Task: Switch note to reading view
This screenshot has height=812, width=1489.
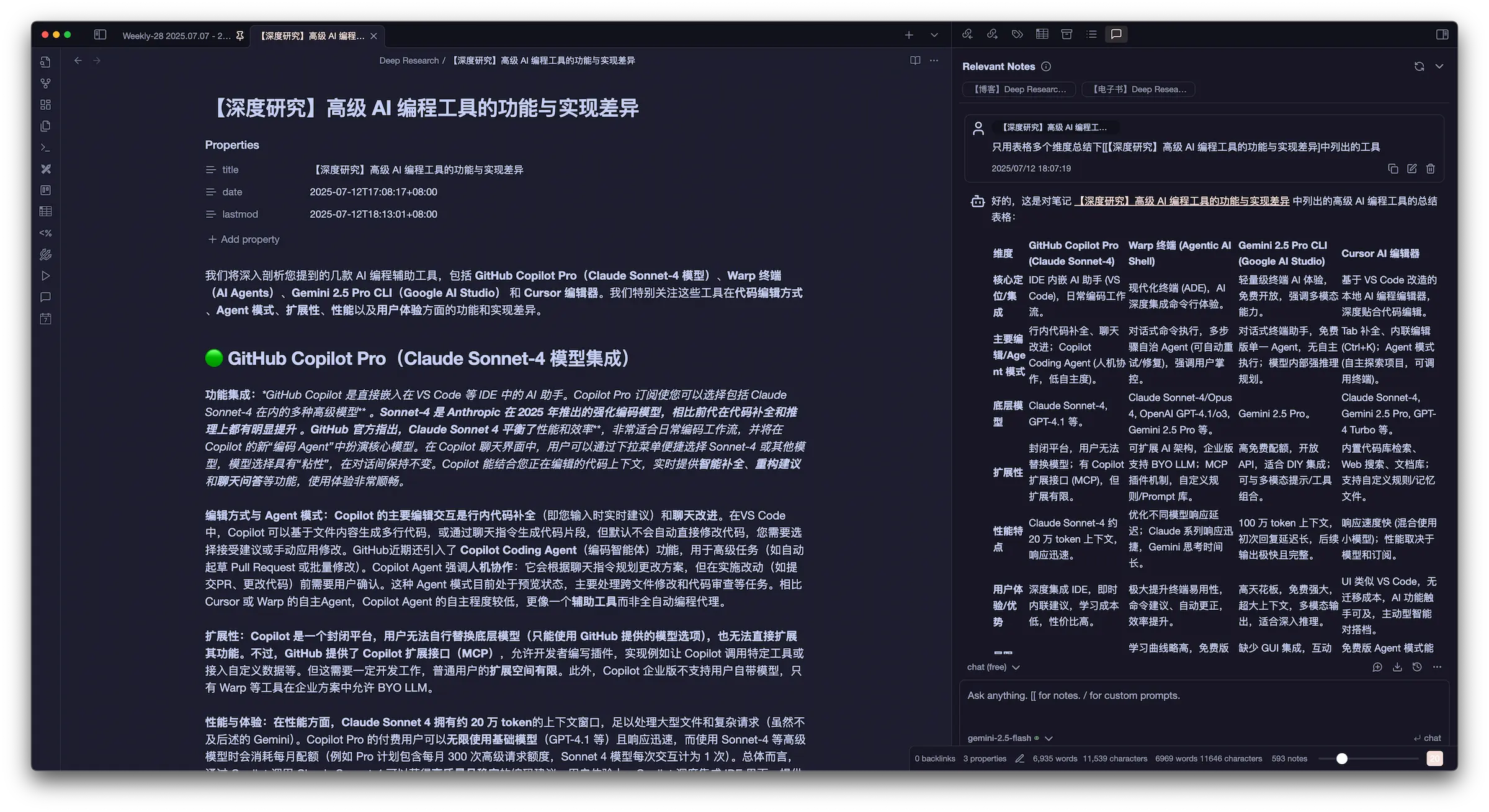Action: pyautogui.click(x=915, y=61)
